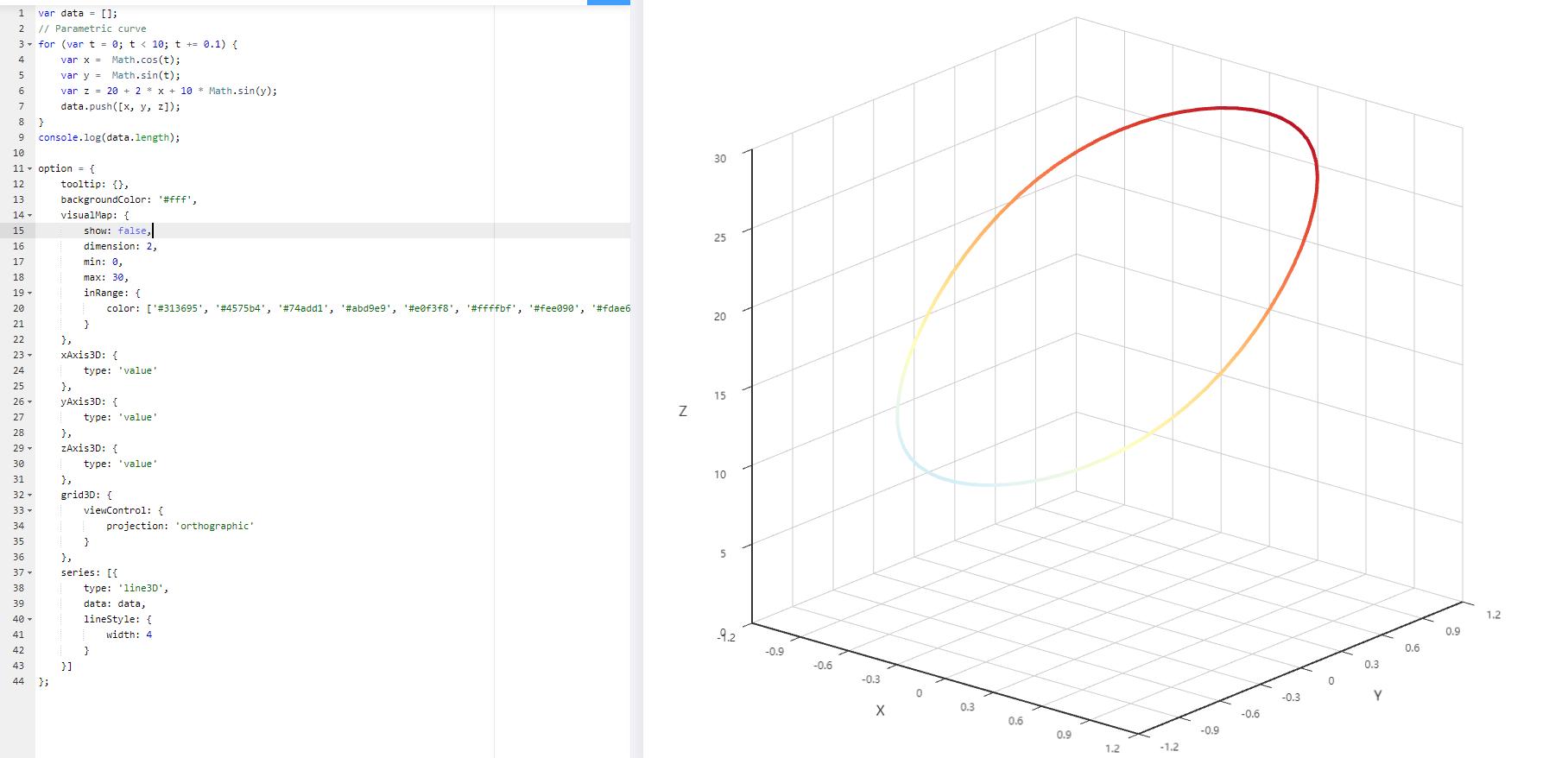Click the 'false' value of show
1568x758 pixels.
(132, 231)
